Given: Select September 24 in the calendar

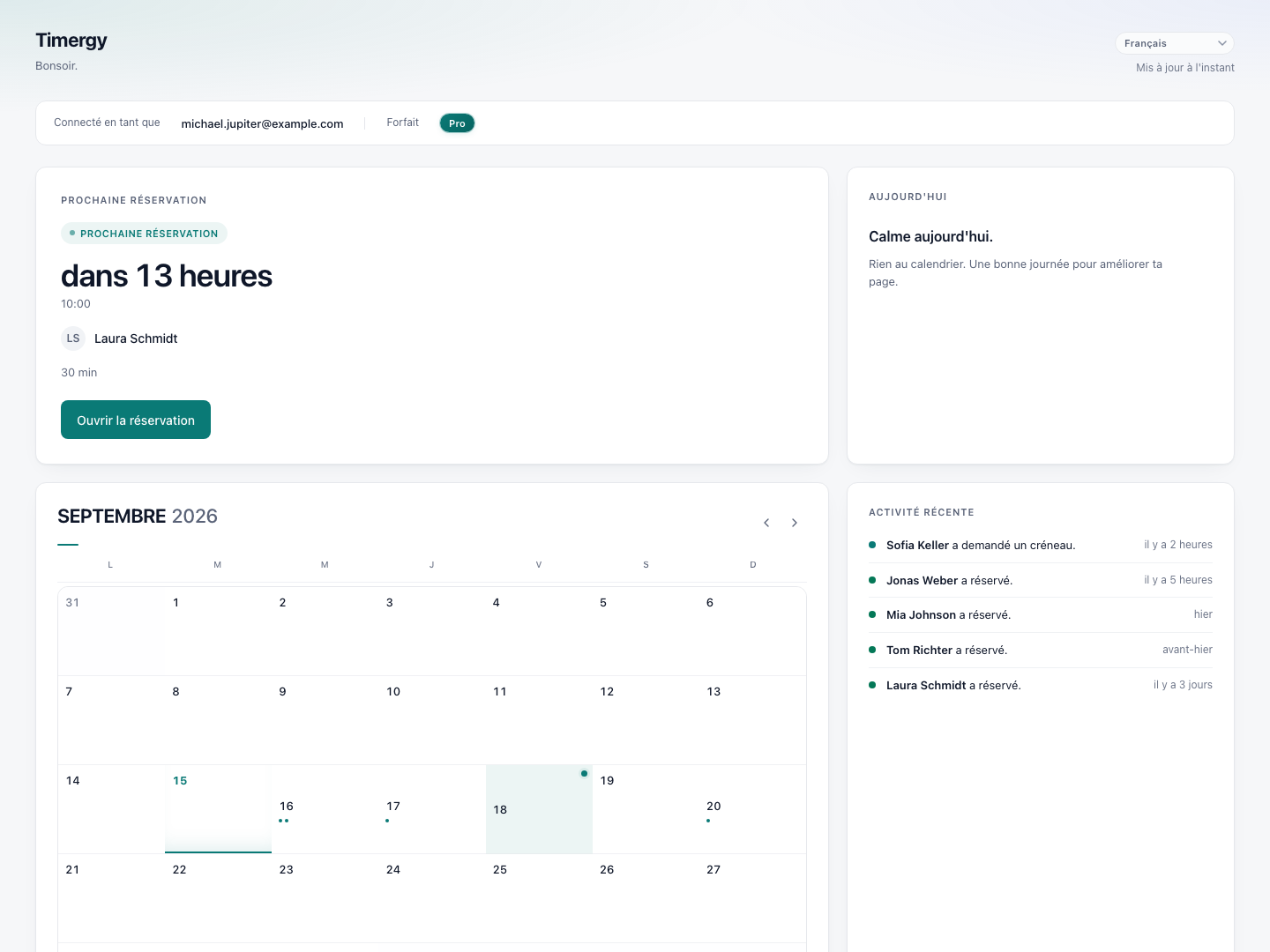Looking at the screenshot, I should click(432, 898).
